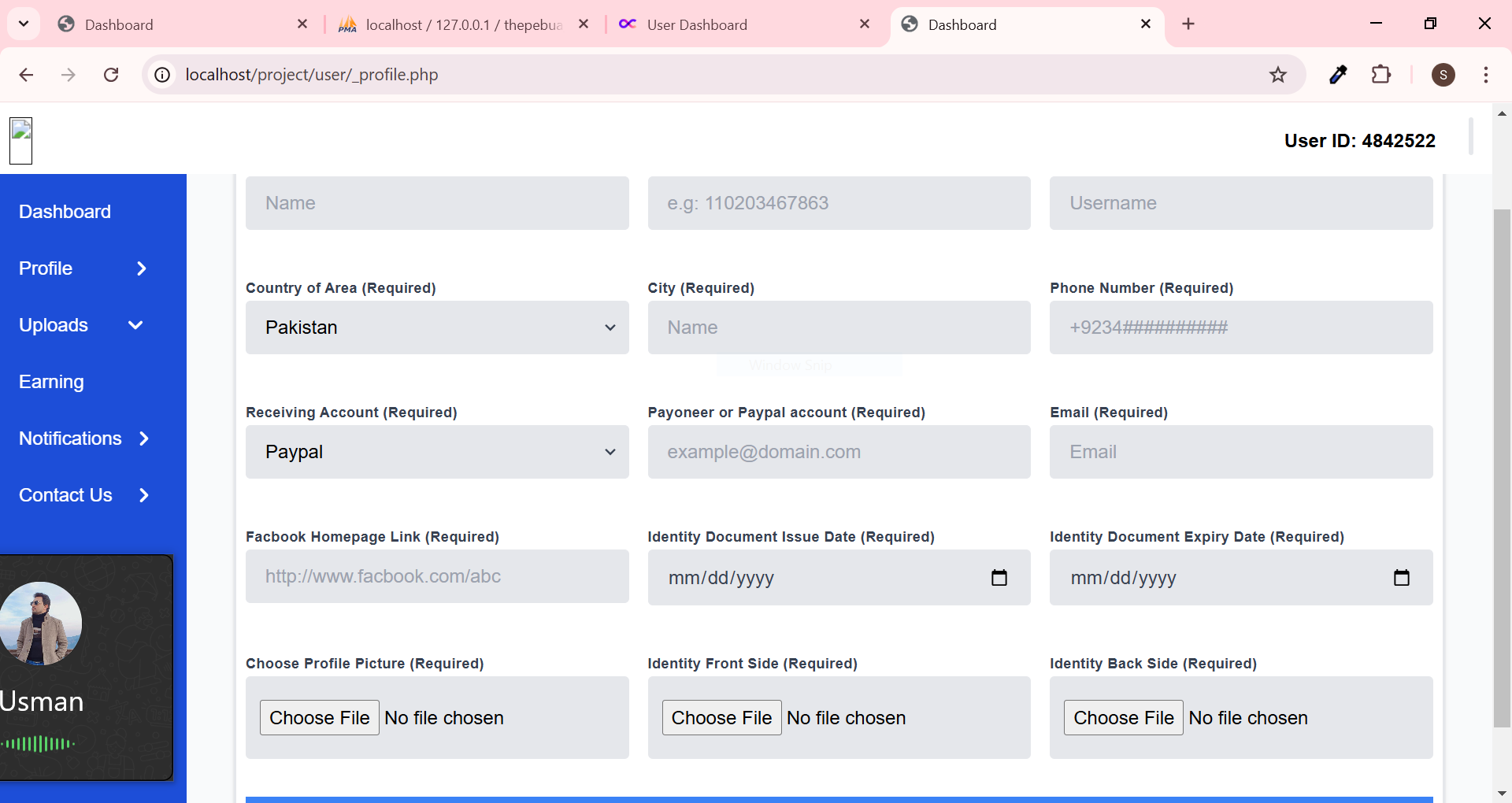
Task: Open the Chrome three-dot menu
Action: click(1485, 75)
